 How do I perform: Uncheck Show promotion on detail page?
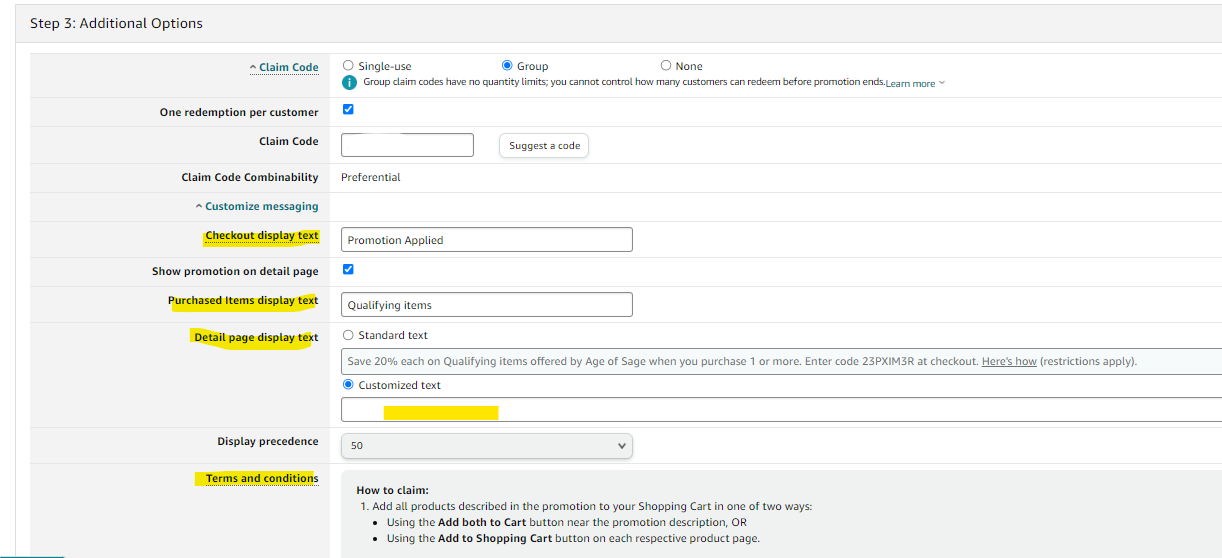point(348,269)
